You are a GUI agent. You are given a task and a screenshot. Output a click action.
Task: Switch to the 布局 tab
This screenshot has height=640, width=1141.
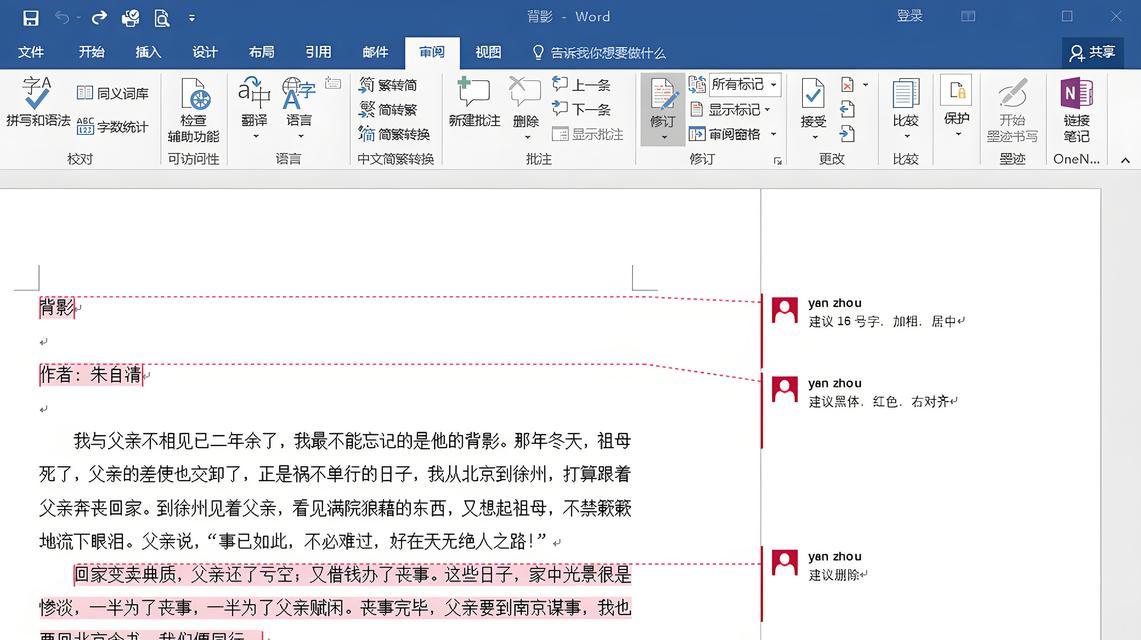261,52
